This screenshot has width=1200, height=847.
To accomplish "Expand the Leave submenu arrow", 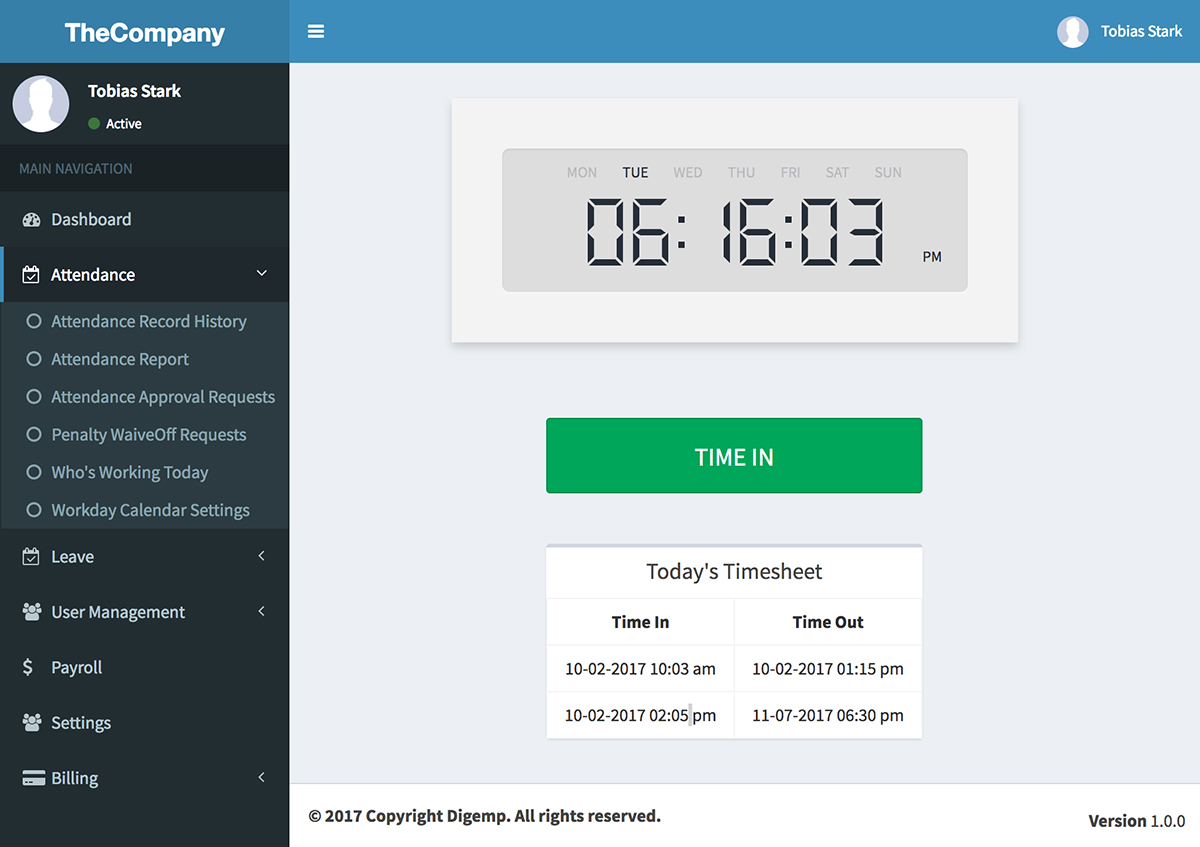I will pyautogui.click(x=262, y=556).
